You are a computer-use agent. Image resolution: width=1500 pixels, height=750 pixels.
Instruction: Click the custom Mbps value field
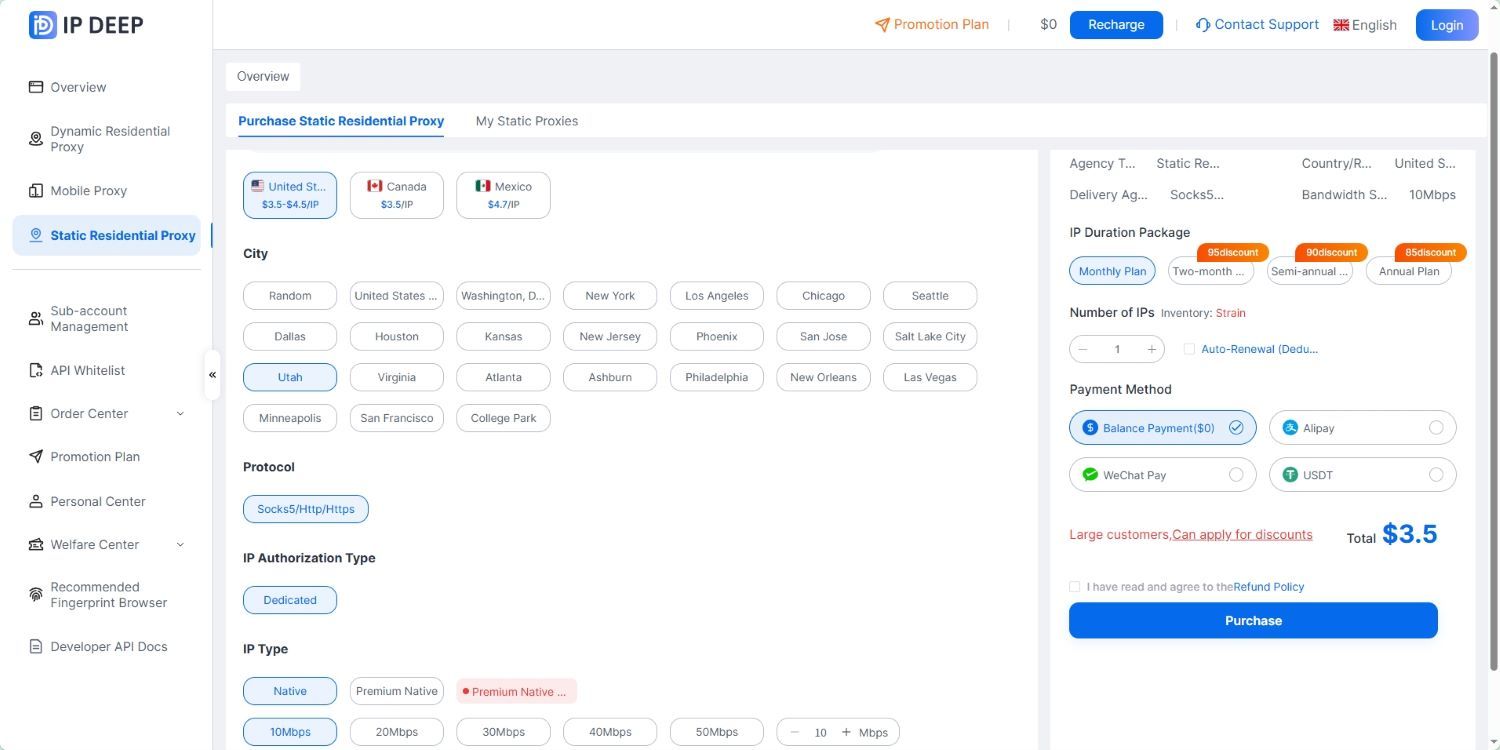[x=821, y=732]
